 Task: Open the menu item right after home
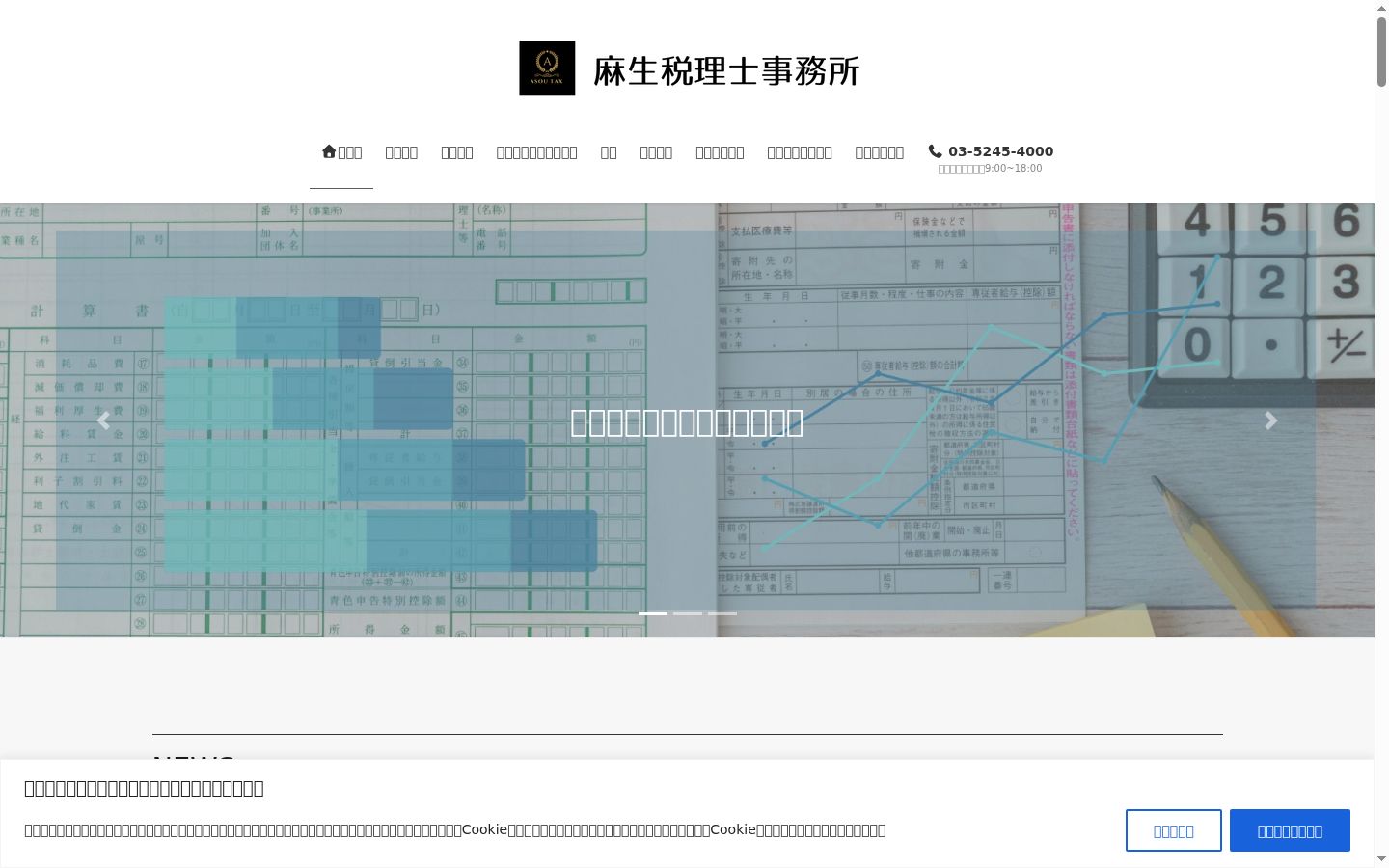click(x=401, y=152)
